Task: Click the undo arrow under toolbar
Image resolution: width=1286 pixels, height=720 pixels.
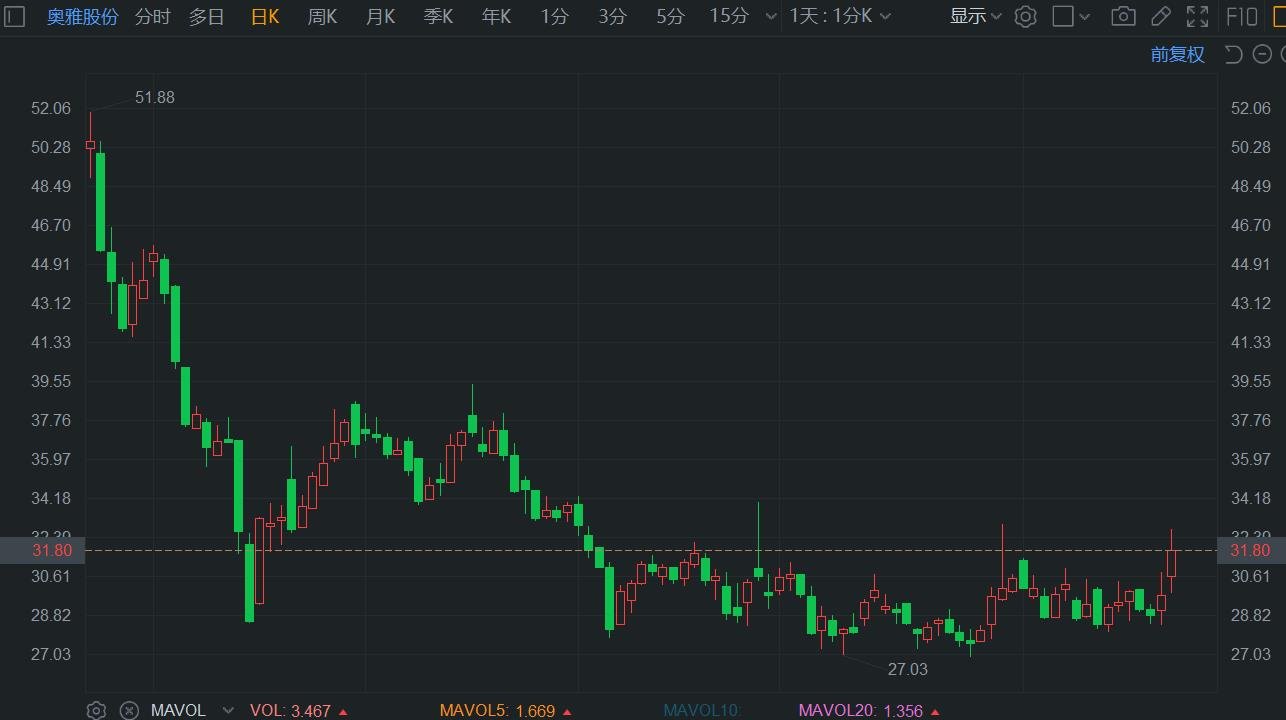Action: pyautogui.click(x=1233, y=54)
